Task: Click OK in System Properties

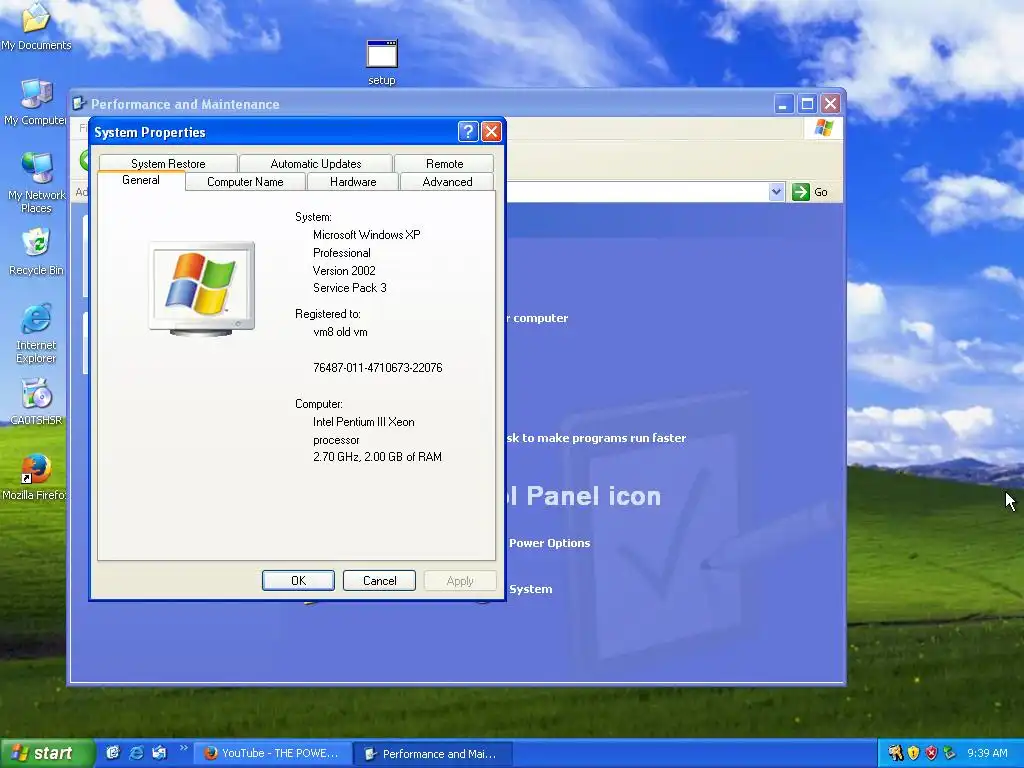Action: pos(298,581)
